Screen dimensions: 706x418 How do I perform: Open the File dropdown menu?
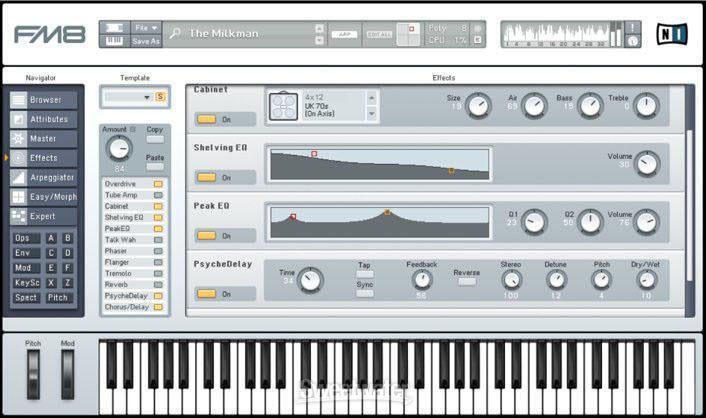click(146, 28)
